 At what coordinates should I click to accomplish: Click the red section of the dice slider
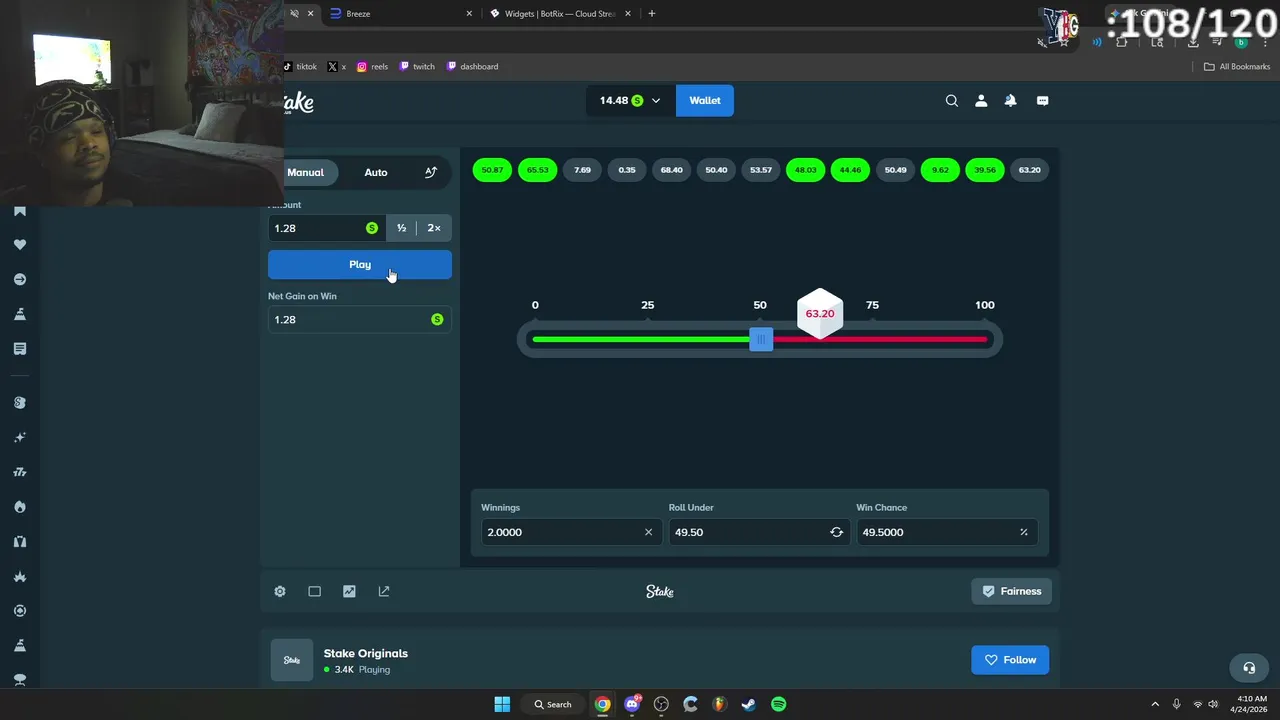click(880, 340)
